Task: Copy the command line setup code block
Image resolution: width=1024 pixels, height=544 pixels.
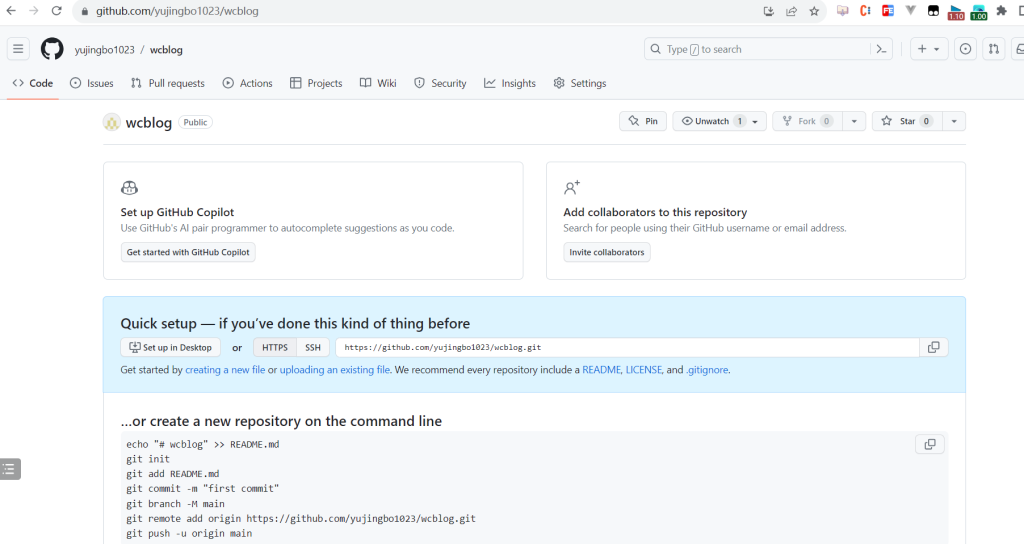Action: pyautogui.click(x=929, y=444)
